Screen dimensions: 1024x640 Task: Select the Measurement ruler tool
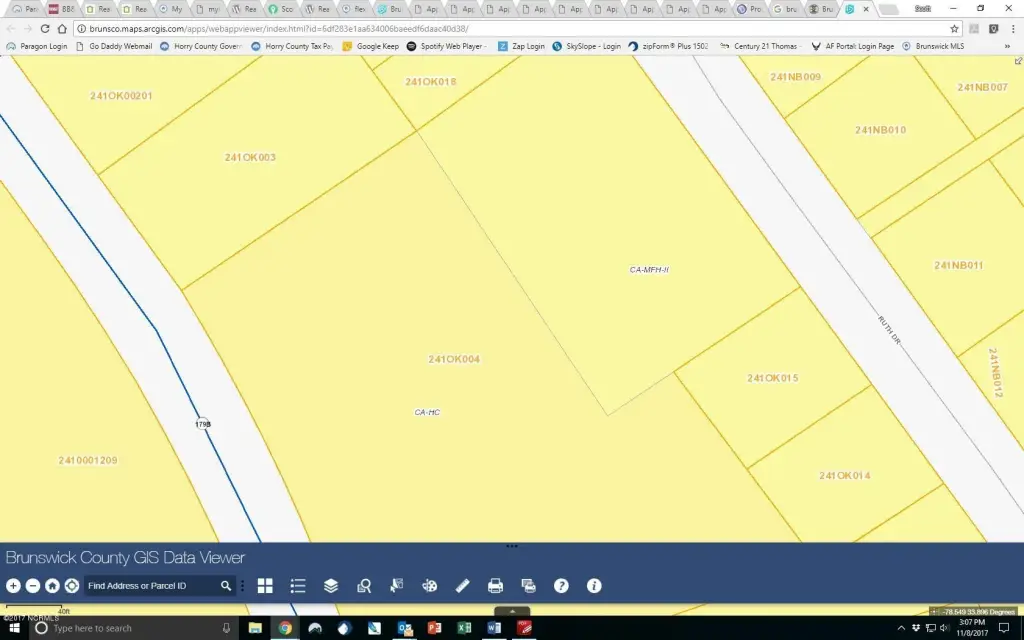[x=462, y=586]
